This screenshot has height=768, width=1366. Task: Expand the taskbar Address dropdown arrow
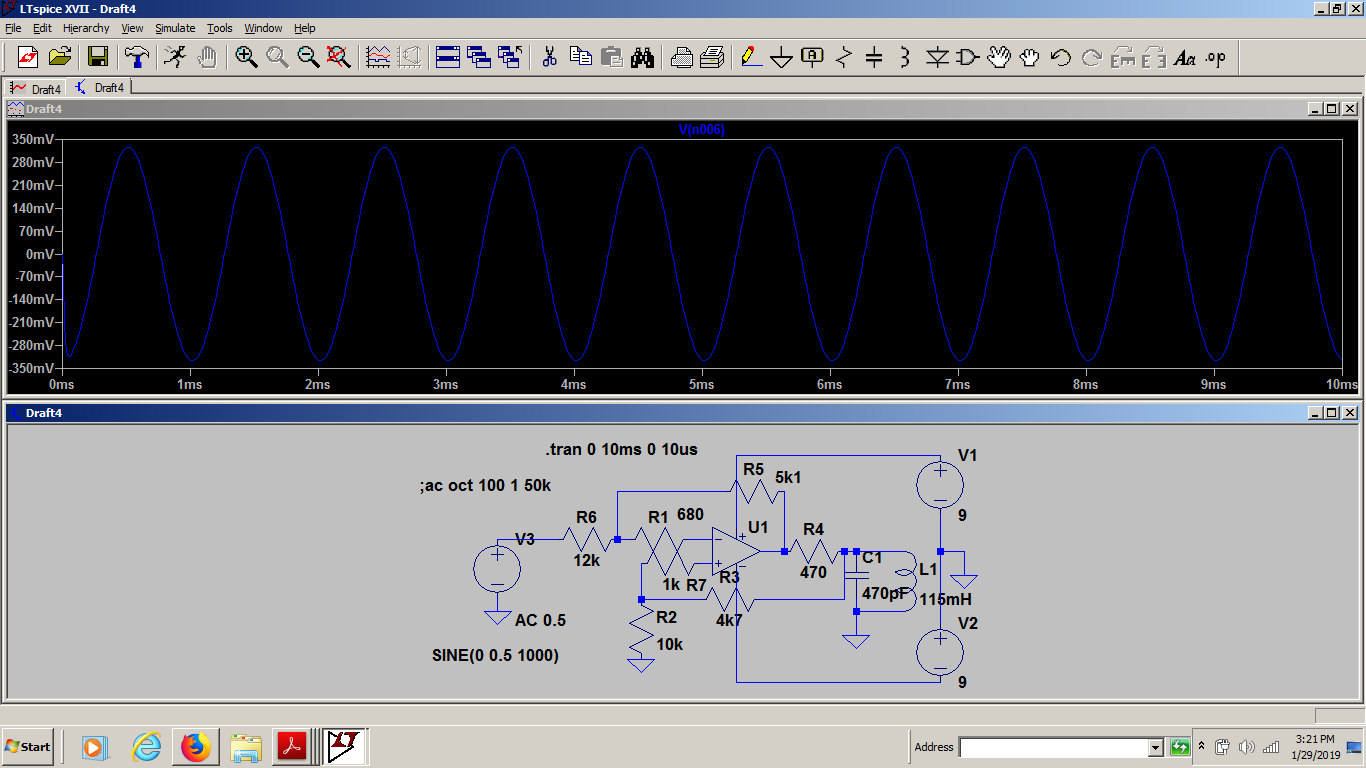pos(1156,747)
